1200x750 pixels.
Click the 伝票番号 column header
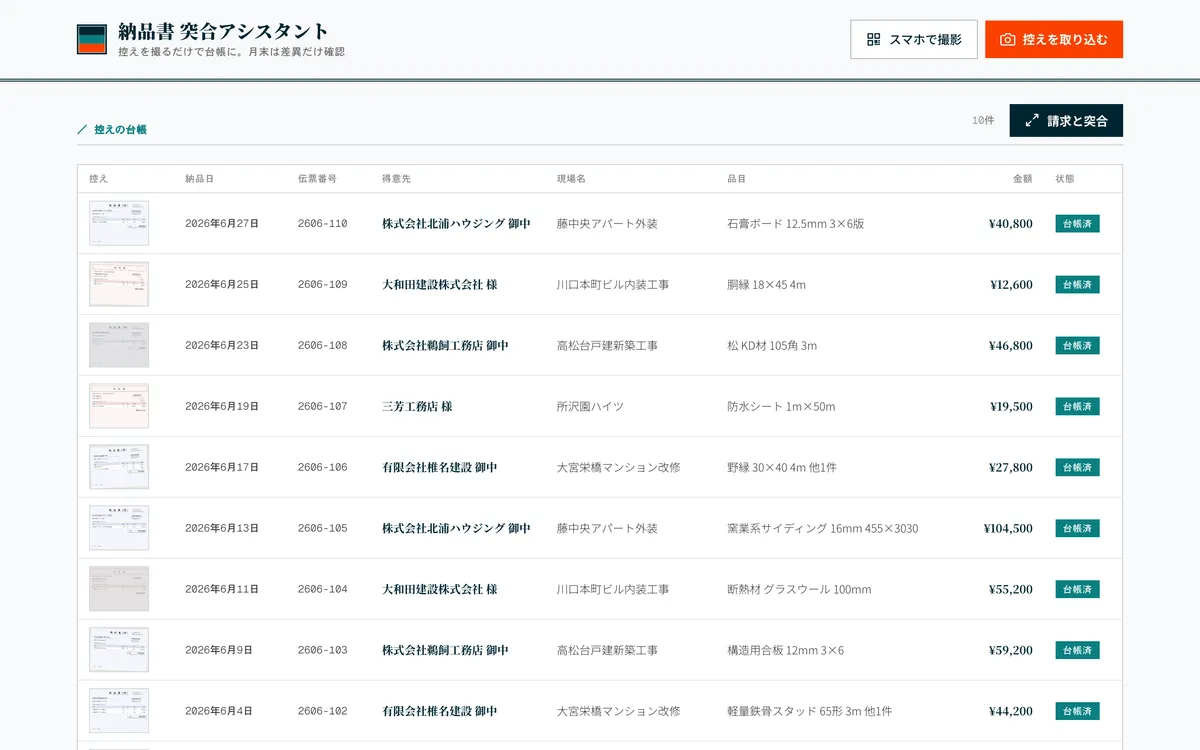point(317,179)
